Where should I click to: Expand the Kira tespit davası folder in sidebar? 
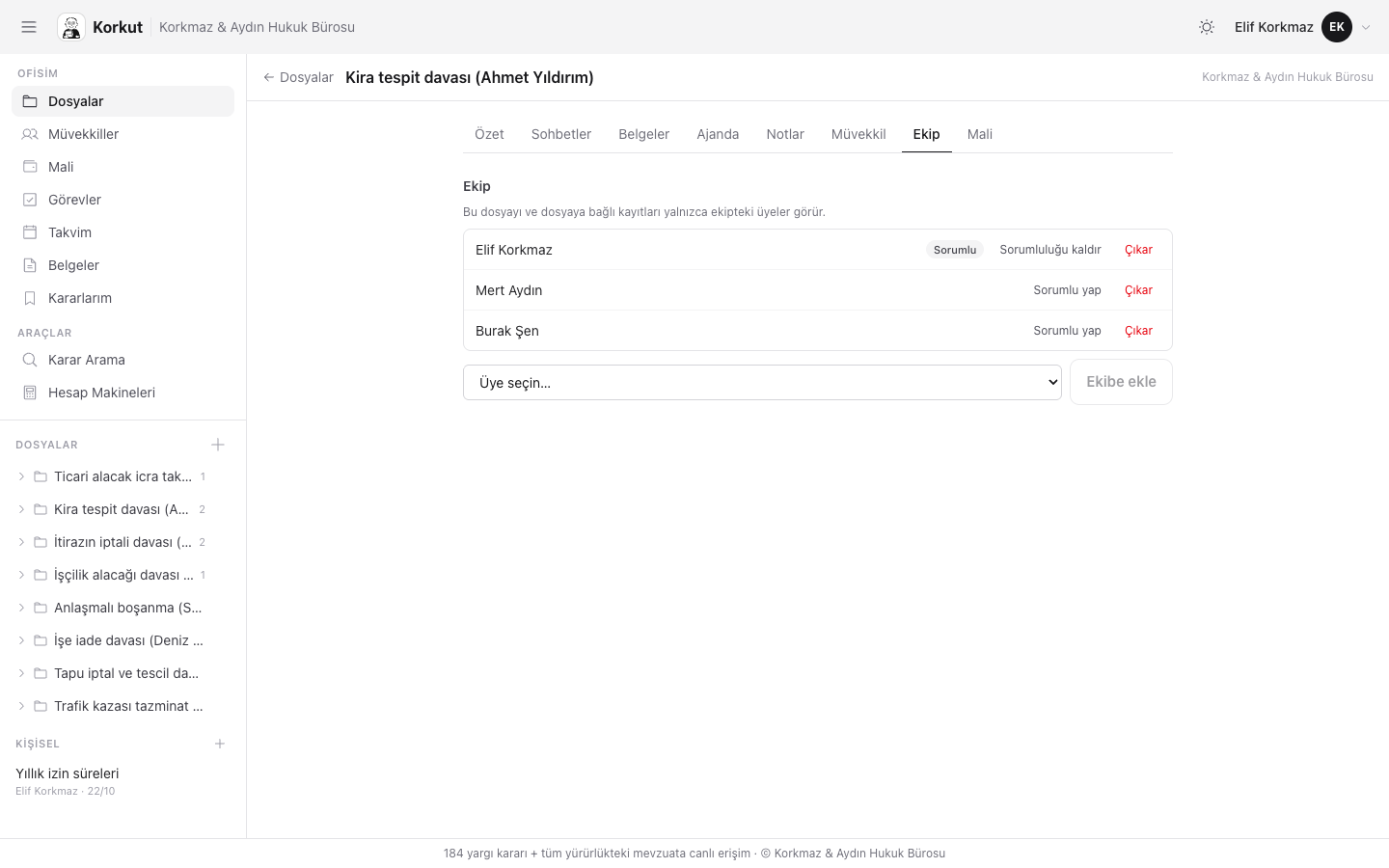(21, 509)
